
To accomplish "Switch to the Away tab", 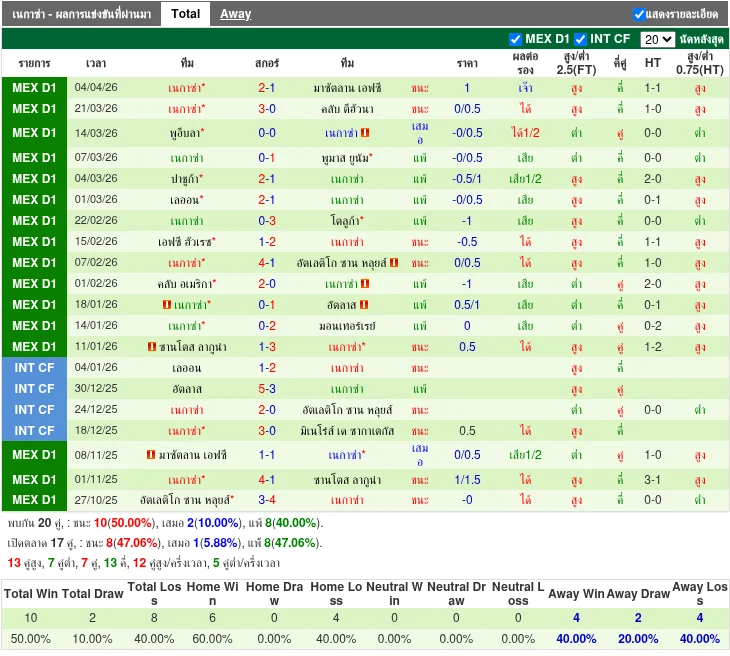I will tap(235, 14).
